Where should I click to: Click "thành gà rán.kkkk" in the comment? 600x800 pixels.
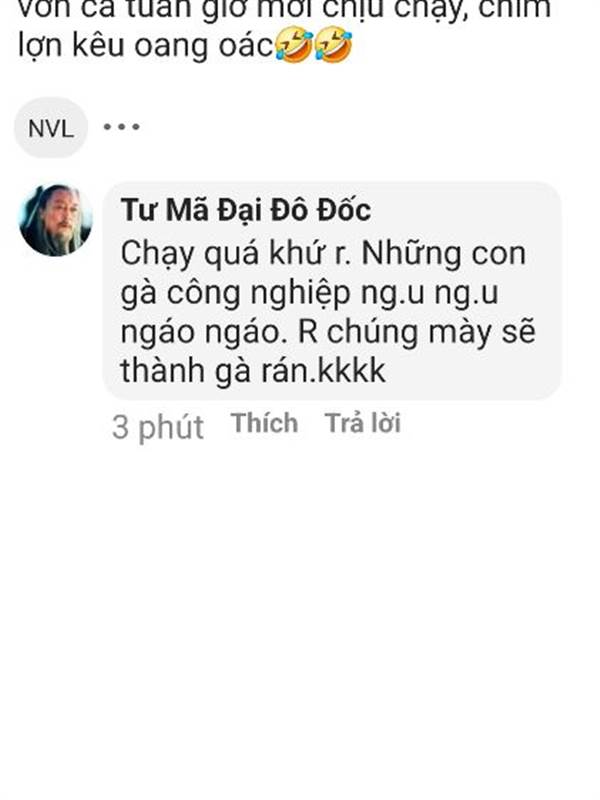(x=253, y=371)
